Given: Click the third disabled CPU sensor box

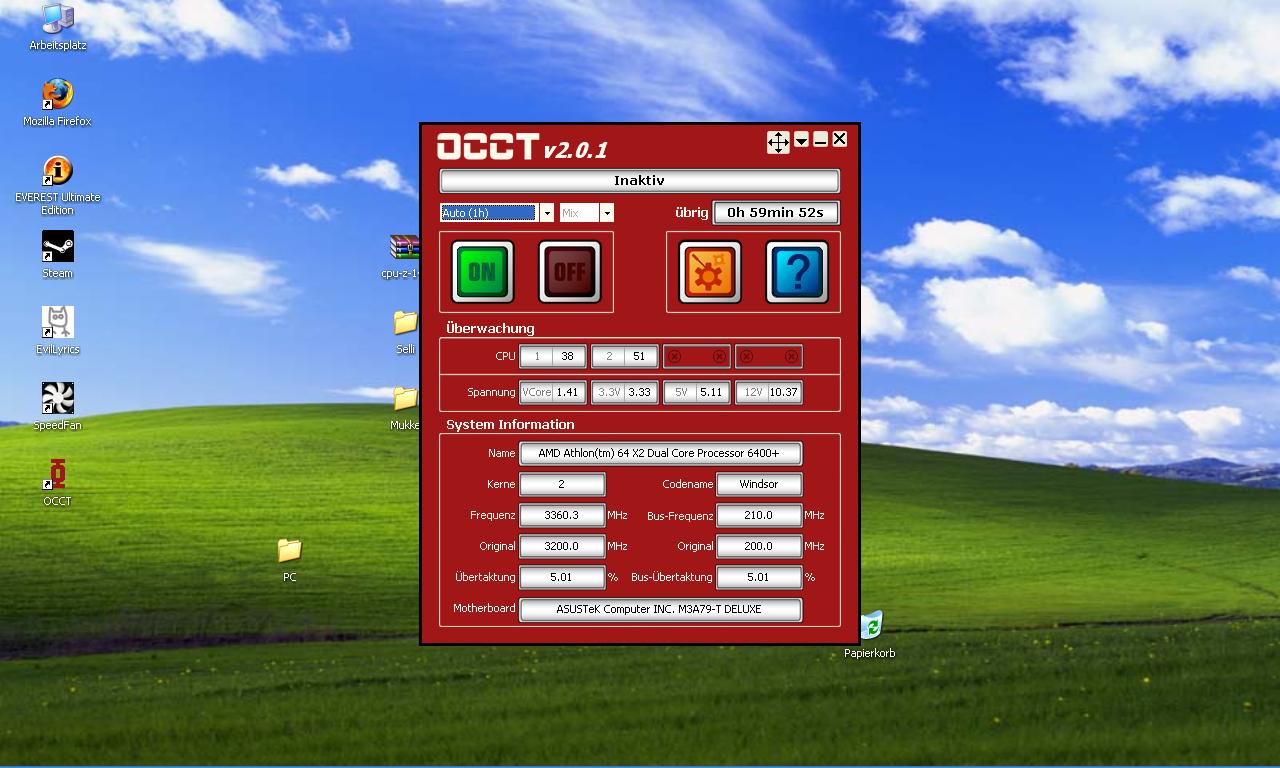Looking at the screenshot, I should (x=697, y=356).
